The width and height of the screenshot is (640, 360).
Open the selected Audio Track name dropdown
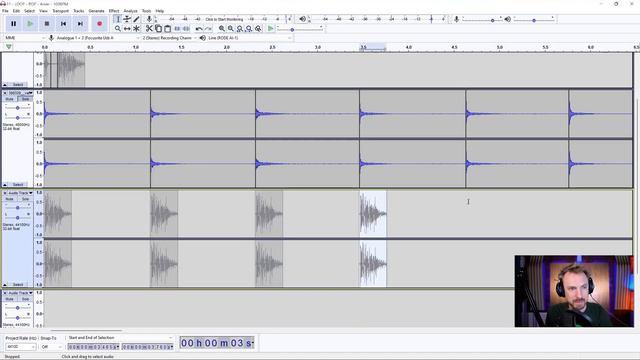(x=20, y=193)
